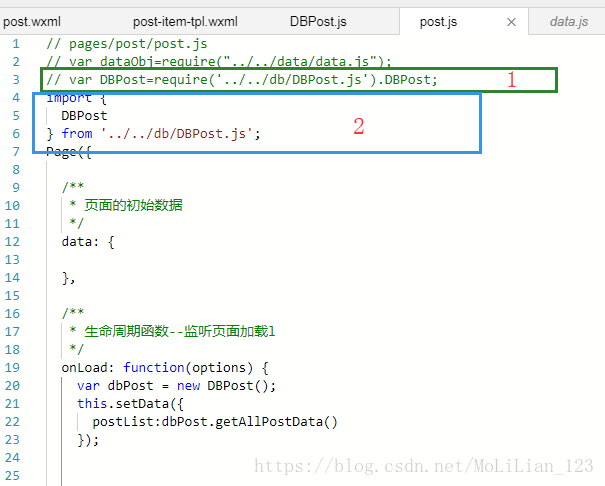This screenshot has height=486, width=605.
Task: Open the post-item-tpl.wxml tab
Action: pos(185,22)
